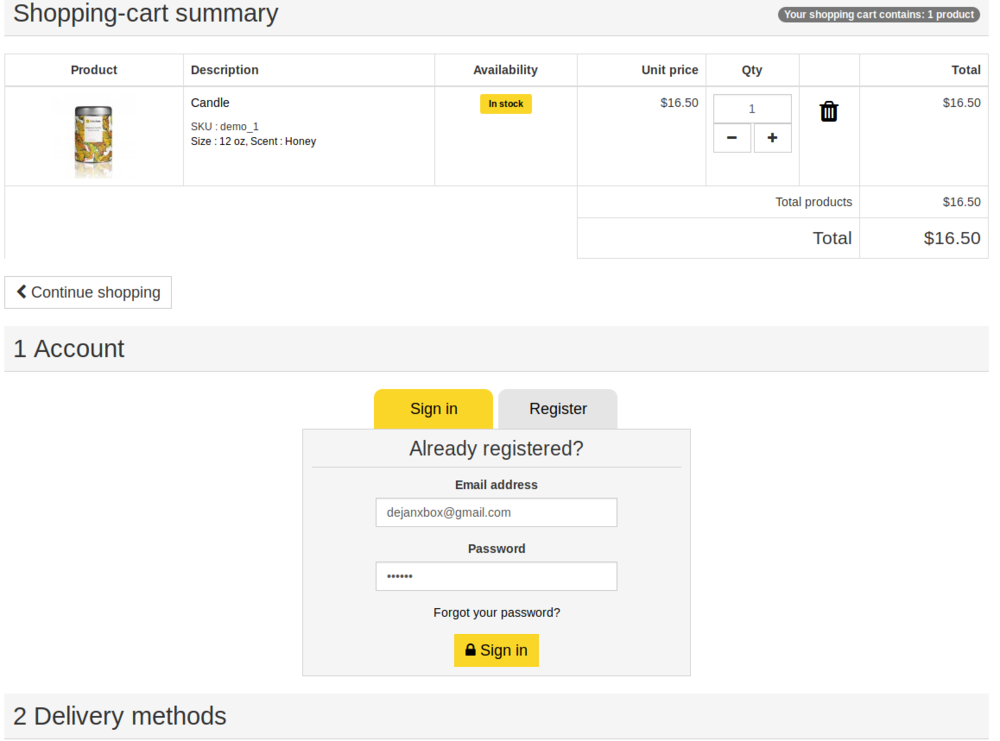Click the left chevron on Continue shopping
This screenshot has width=1000, height=741.
point(22,292)
